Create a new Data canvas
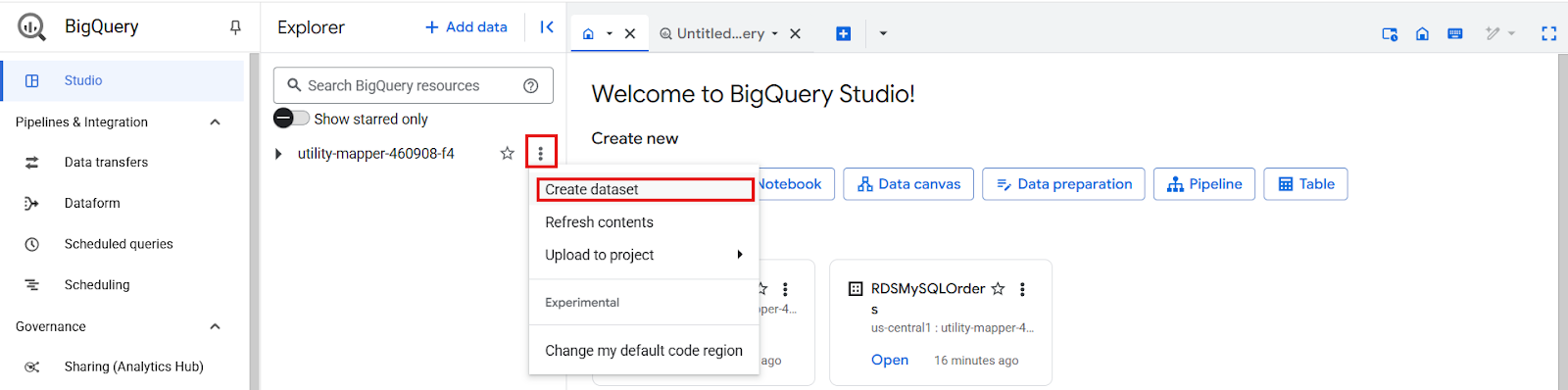 (908, 184)
